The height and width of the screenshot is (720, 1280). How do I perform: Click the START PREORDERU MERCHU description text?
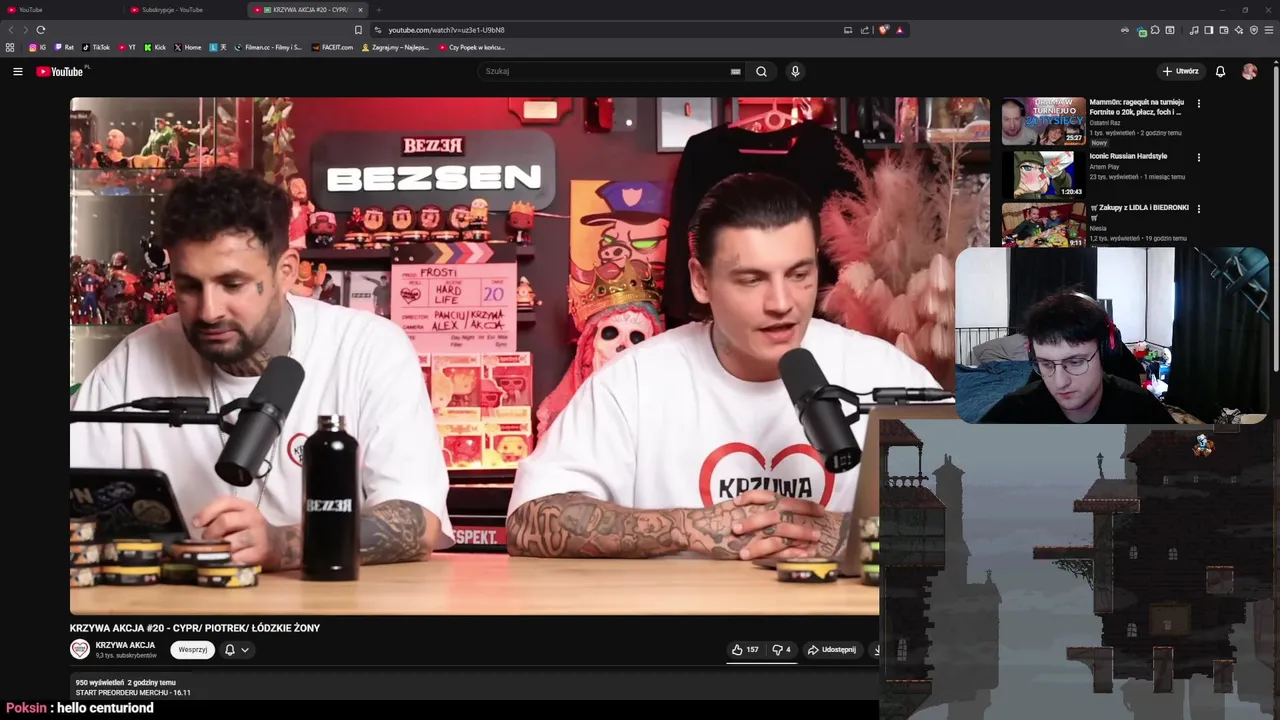(x=133, y=692)
